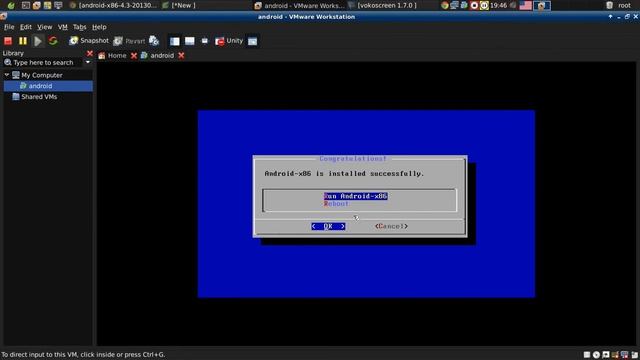Click the show desktop icon in top panel
640x360 pixels.
pyautogui.click(x=58, y=5)
